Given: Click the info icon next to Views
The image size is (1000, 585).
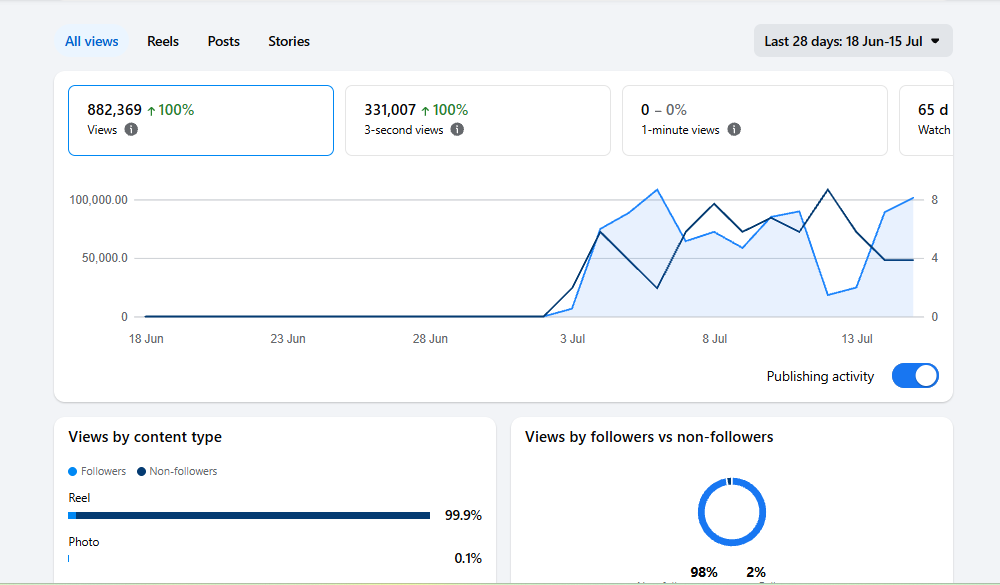Looking at the screenshot, I should coord(131,130).
